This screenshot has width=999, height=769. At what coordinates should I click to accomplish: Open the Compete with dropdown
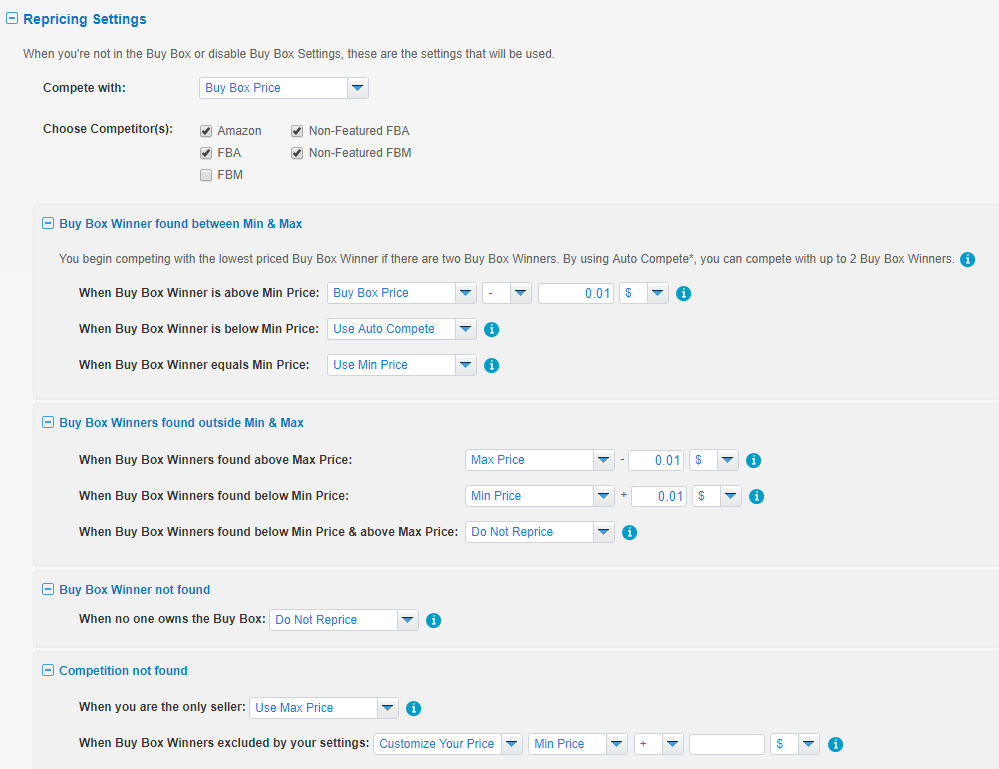(284, 88)
